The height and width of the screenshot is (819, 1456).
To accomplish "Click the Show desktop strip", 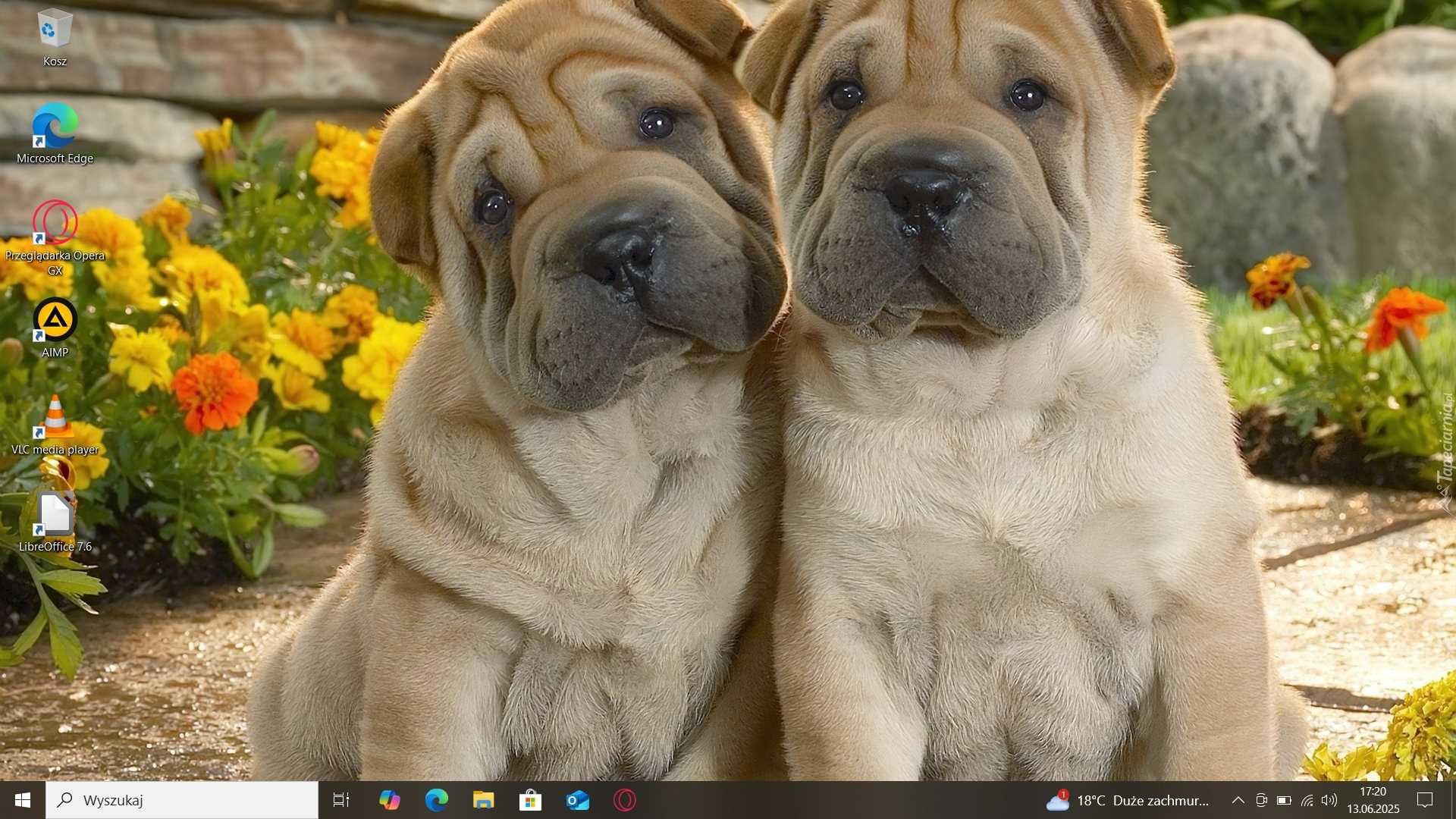I will pos(1453,800).
